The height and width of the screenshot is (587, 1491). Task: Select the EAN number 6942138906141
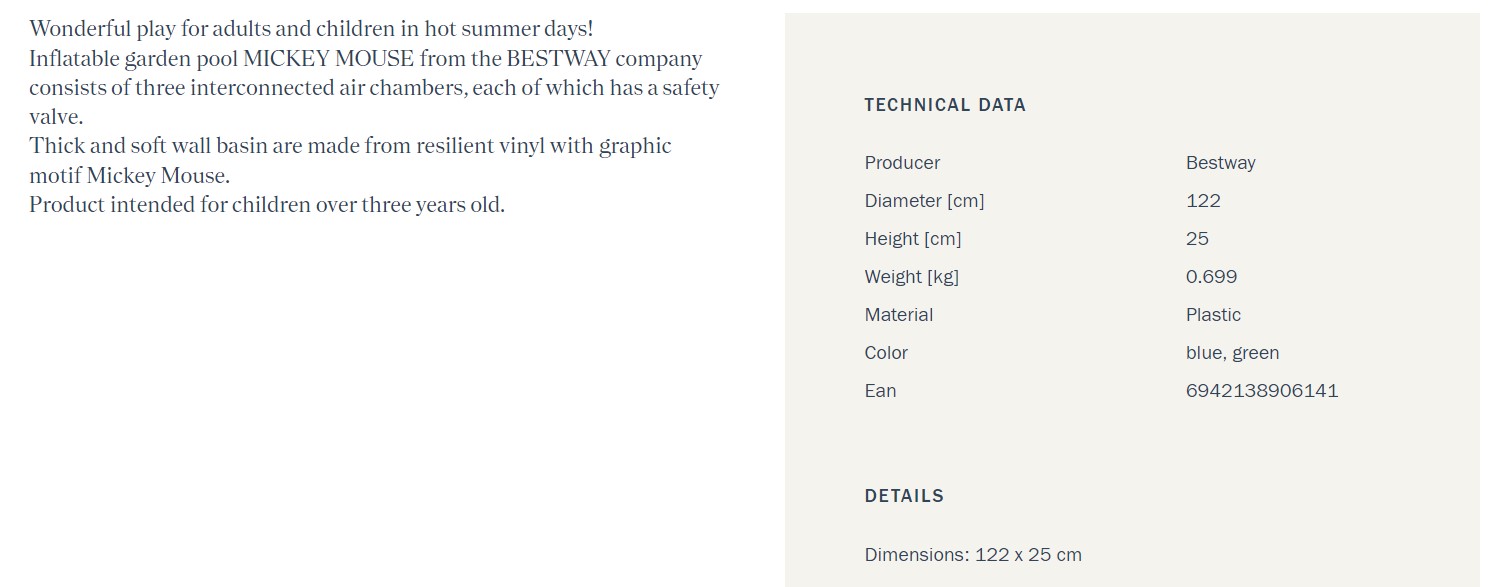(x=1262, y=391)
